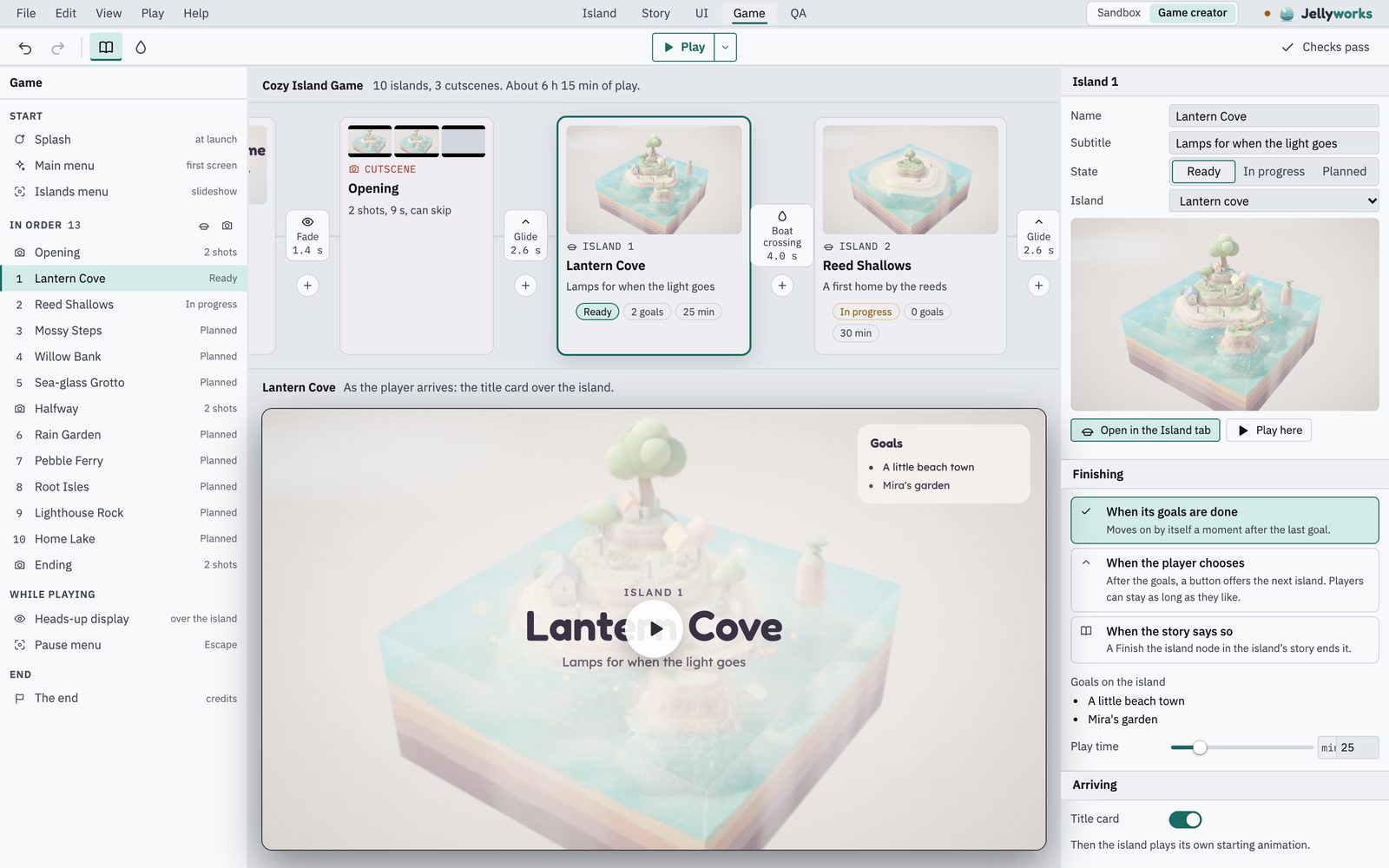This screenshot has height=868, width=1389.
Task: Switch to the QA tab
Action: click(798, 13)
